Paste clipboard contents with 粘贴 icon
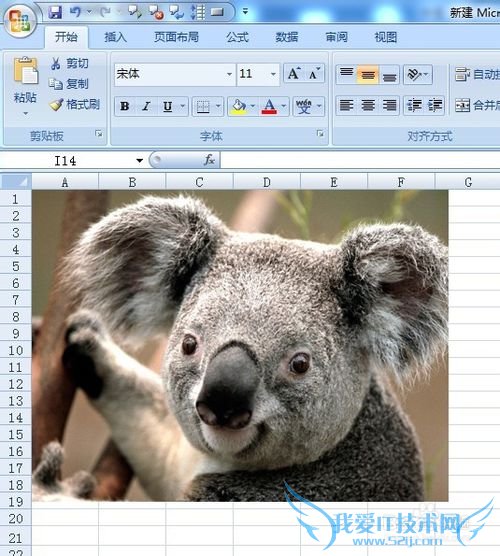500x556 pixels. click(x=26, y=71)
